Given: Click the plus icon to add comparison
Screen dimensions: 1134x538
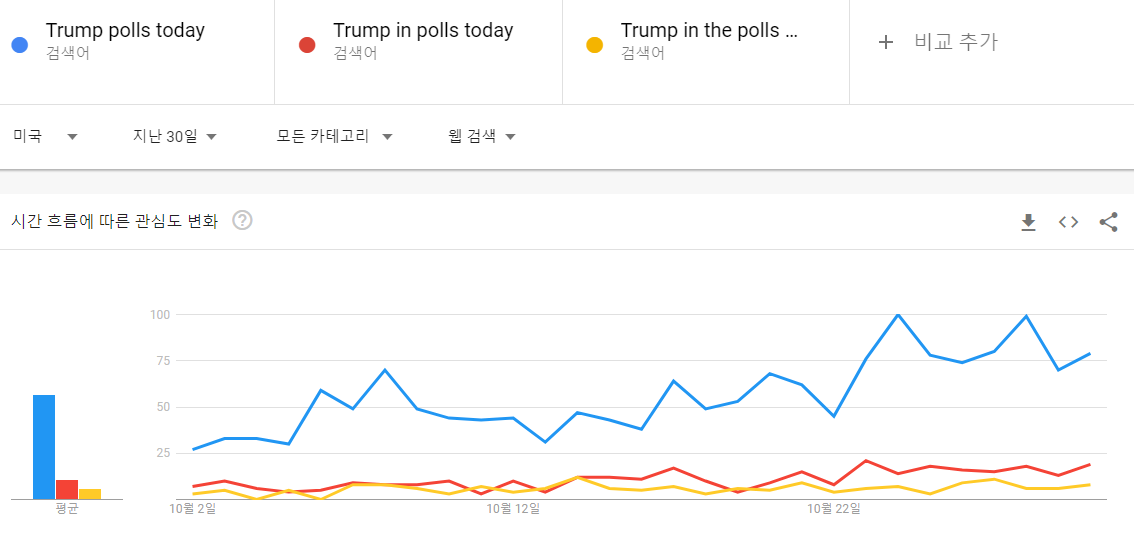Looking at the screenshot, I should (885, 42).
